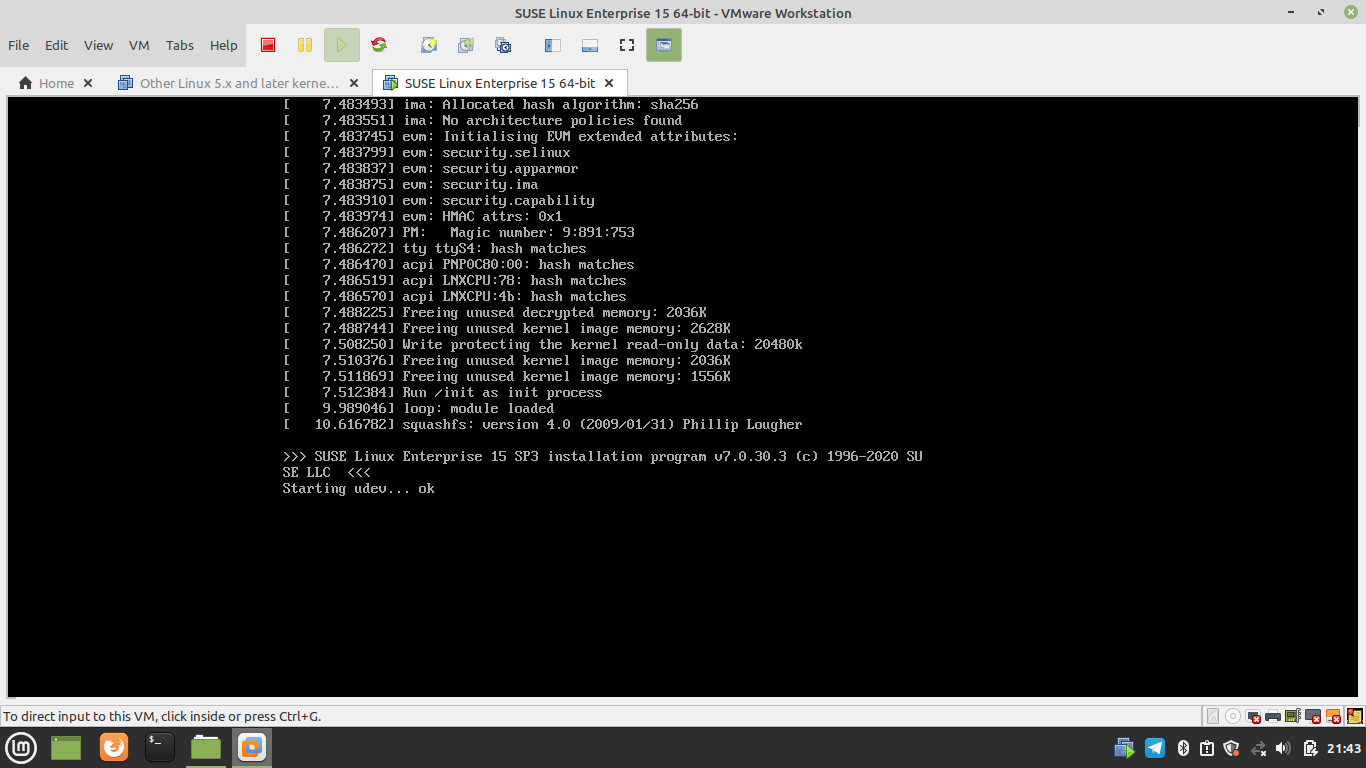The image size is (1366, 768).
Task: Click inside the VM console screen
Action: pyautogui.click(x=683, y=396)
